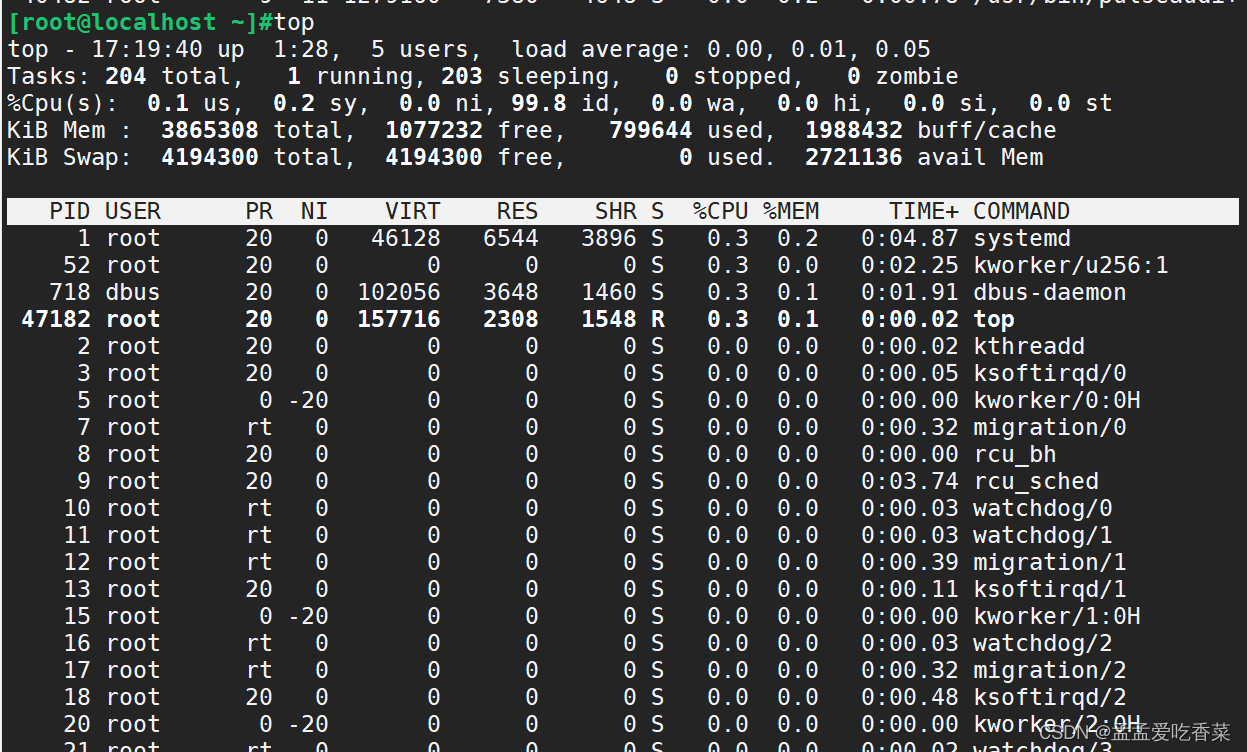Click SHR value 3896 for systemd
This screenshot has height=752, width=1247.
[x=609, y=238]
